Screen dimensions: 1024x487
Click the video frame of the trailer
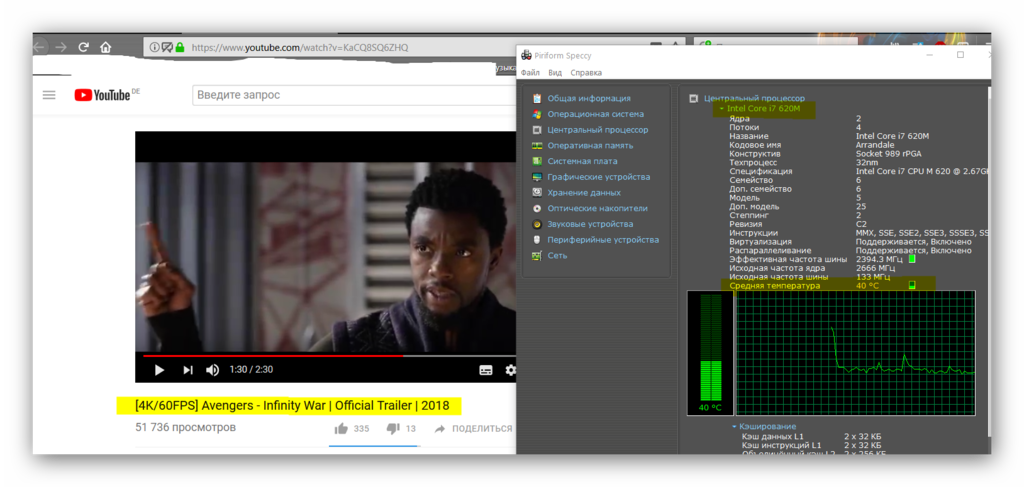coord(325,257)
